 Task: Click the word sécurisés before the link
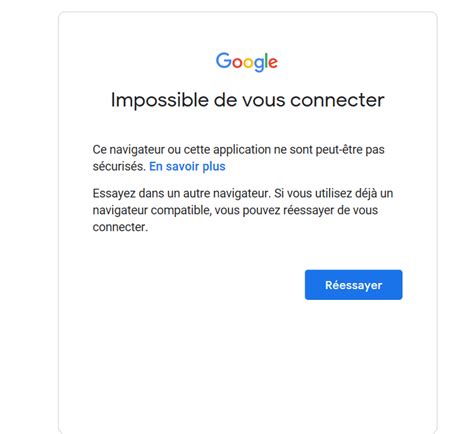[119, 166]
